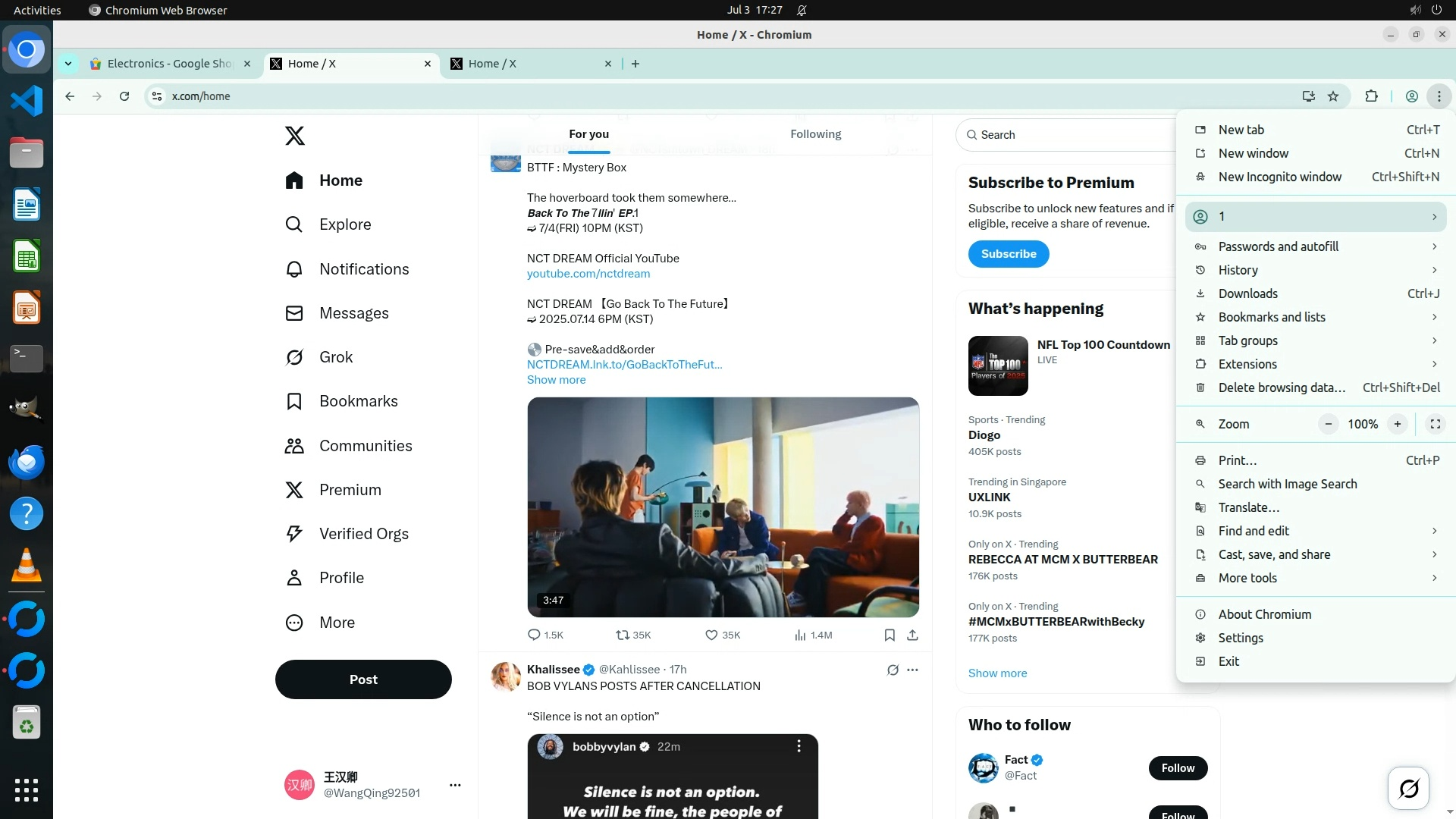Switch to the Following tab
The height and width of the screenshot is (819, 1456).
[815, 134]
